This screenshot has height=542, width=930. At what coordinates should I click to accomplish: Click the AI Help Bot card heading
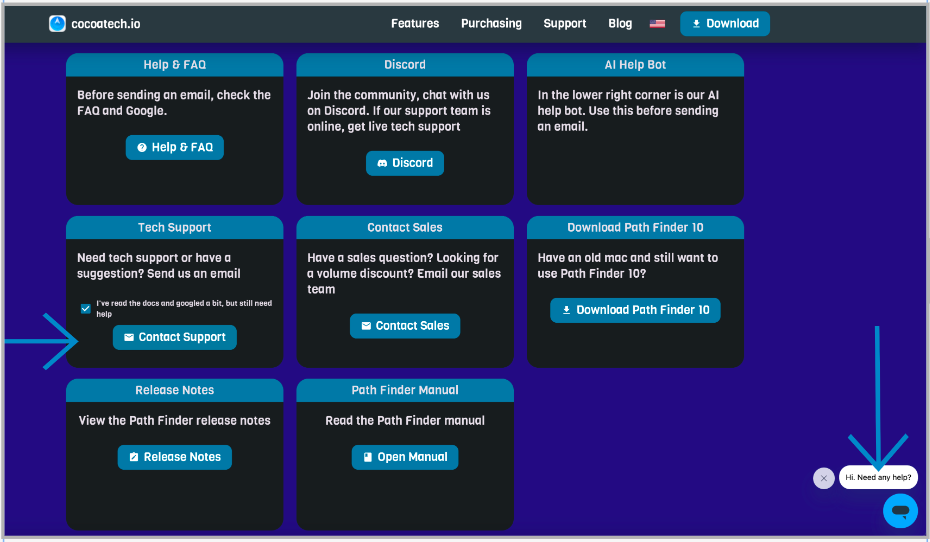(x=635, y=65)
